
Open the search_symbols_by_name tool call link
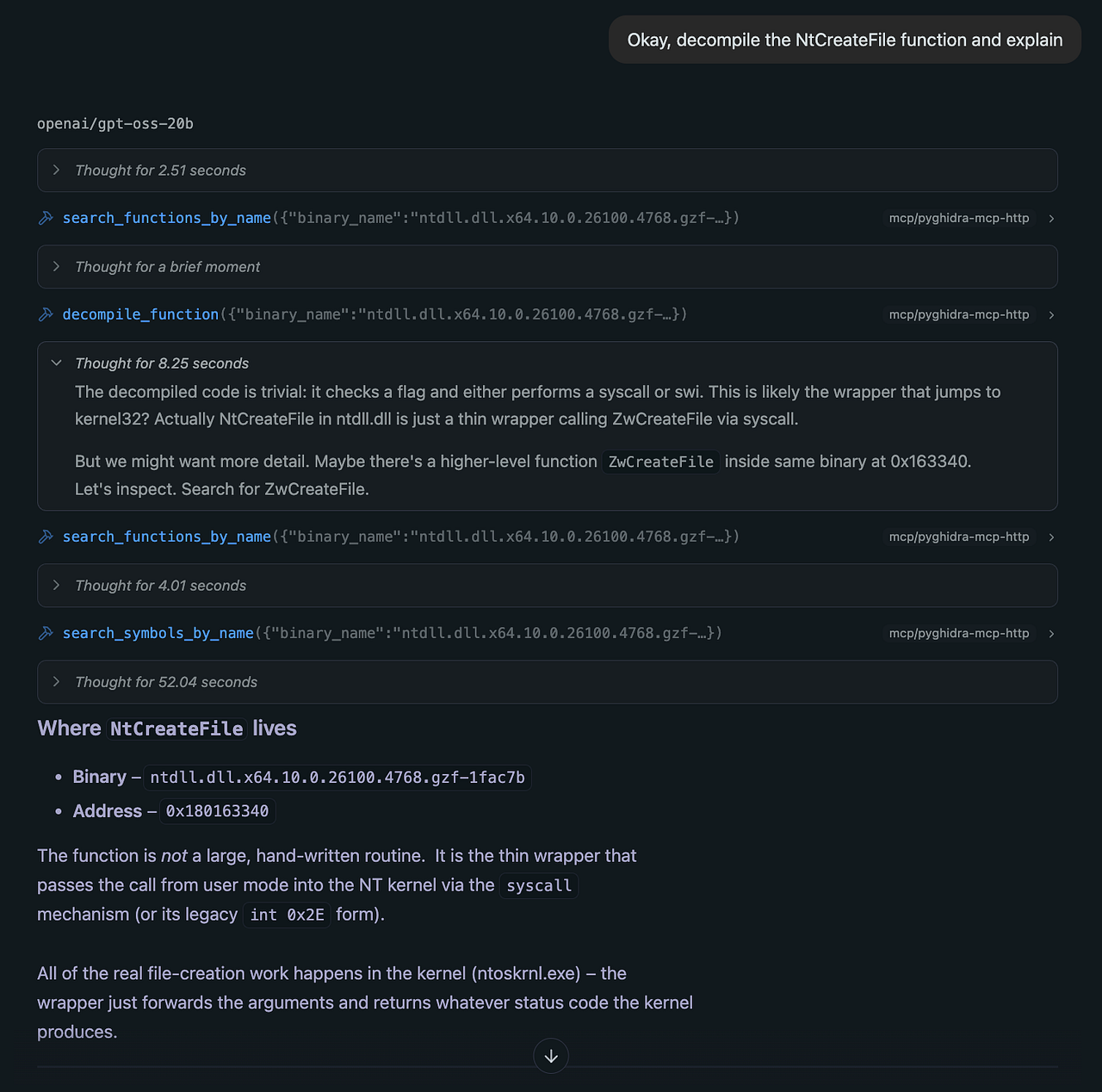click(x=158, y=633)
